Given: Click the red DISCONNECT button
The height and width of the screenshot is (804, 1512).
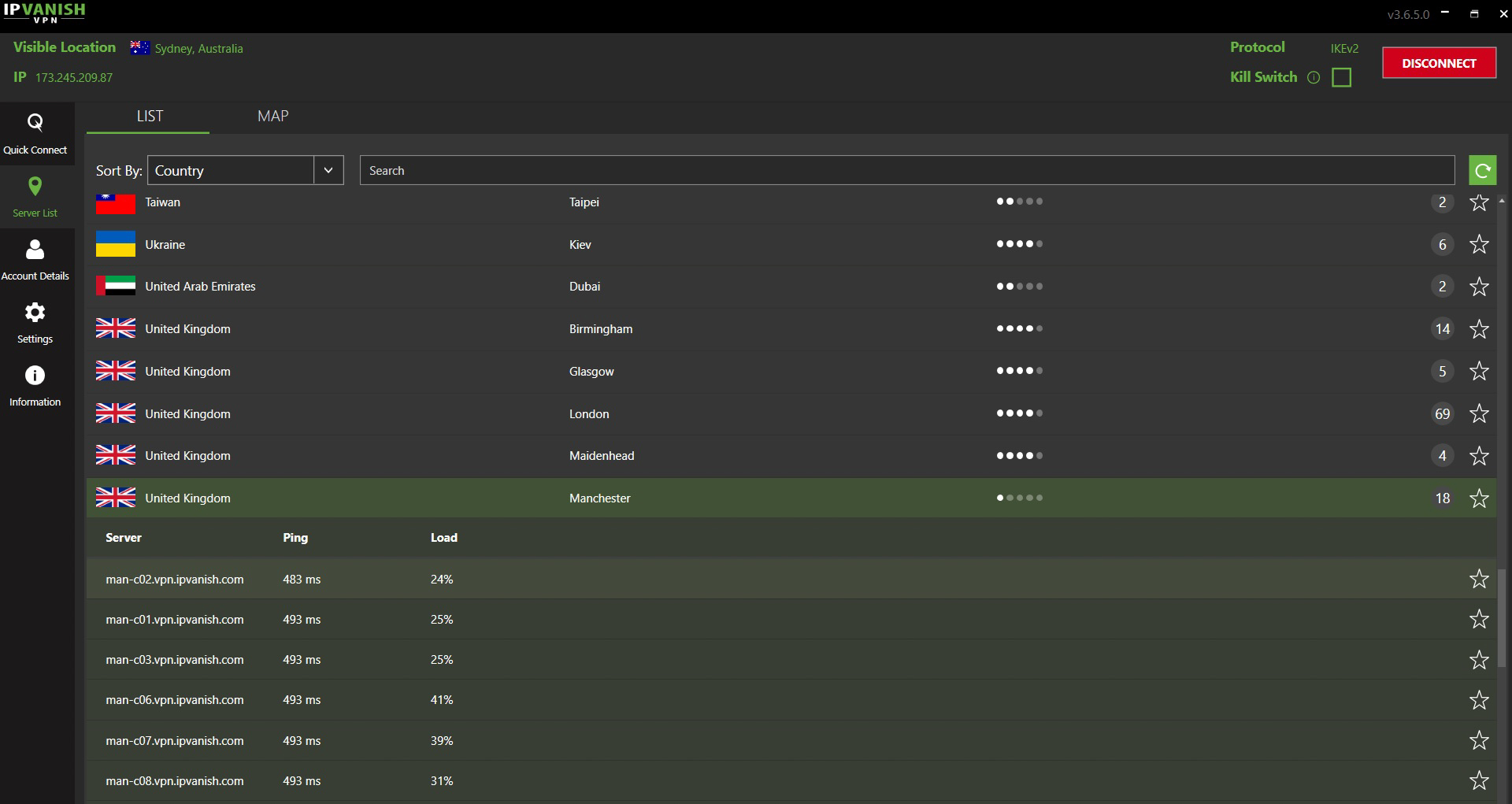Looking at the screenshot, I should (1439, 63).
